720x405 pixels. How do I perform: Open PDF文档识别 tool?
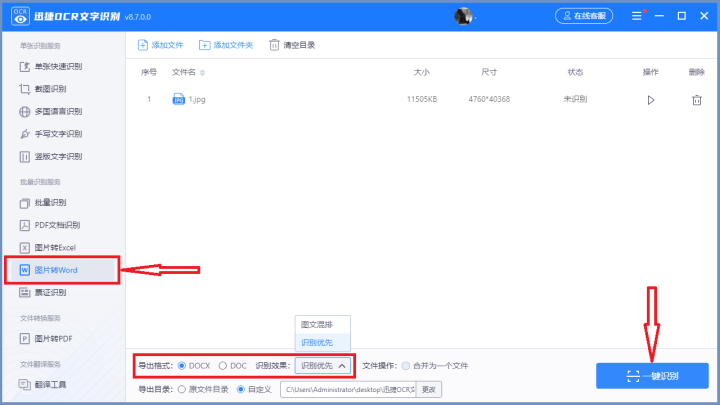(x=50, y=225)
